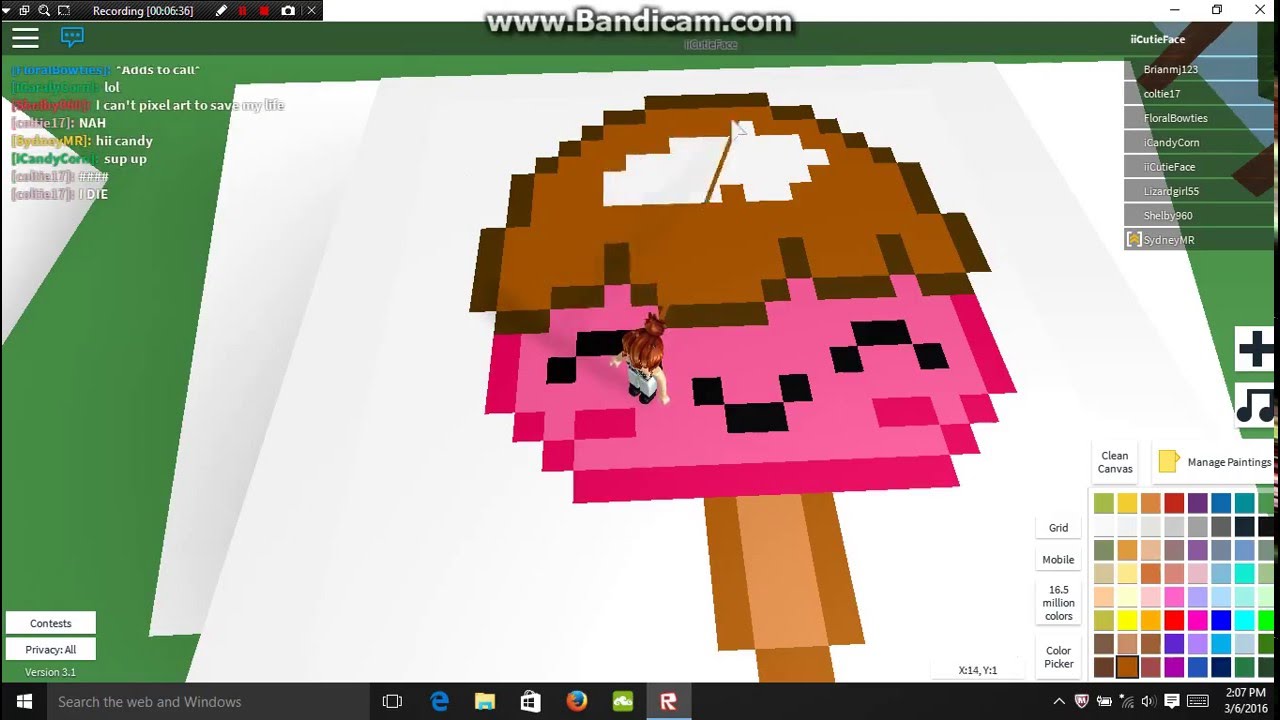Choose the olive green swatch in top row
The height and width of the screenshot is (720, 1280).
[1104, 503]
